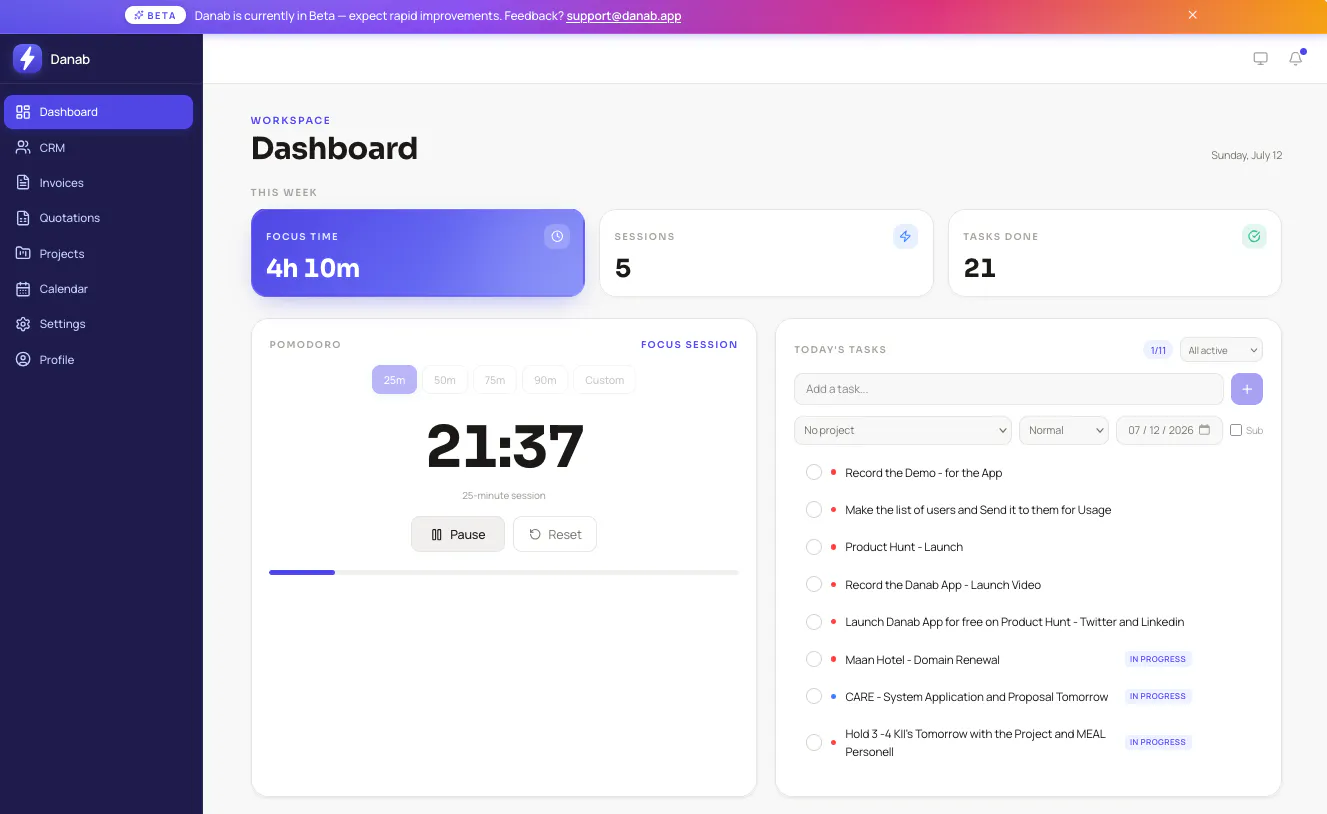The width and height of the screenshot is (1327, 814).
Task: Click the Sunday, July 12 date text
Action: [x=1246, y=155]
